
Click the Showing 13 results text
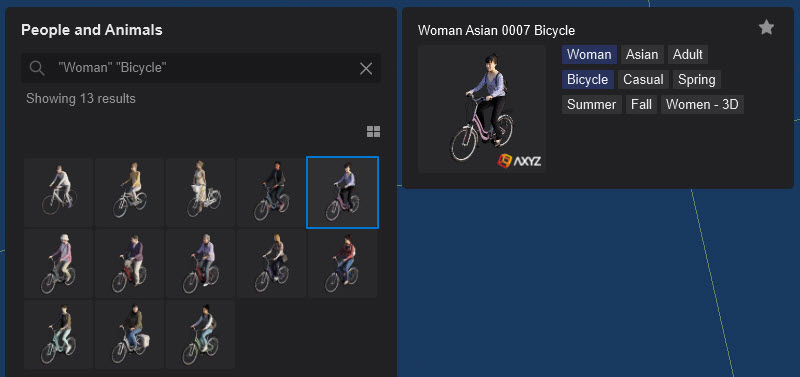[81, 98]
